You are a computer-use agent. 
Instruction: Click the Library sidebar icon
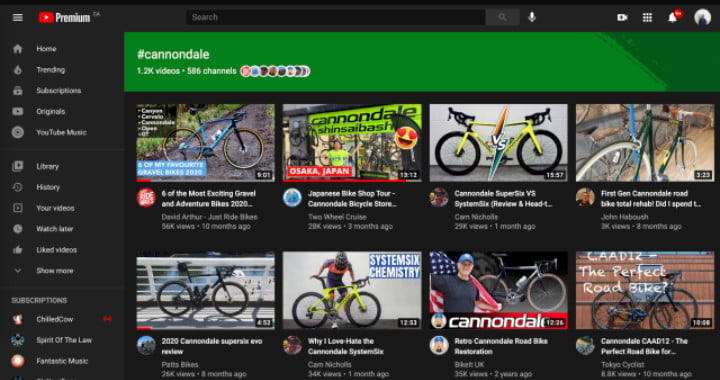pos(17,166)
